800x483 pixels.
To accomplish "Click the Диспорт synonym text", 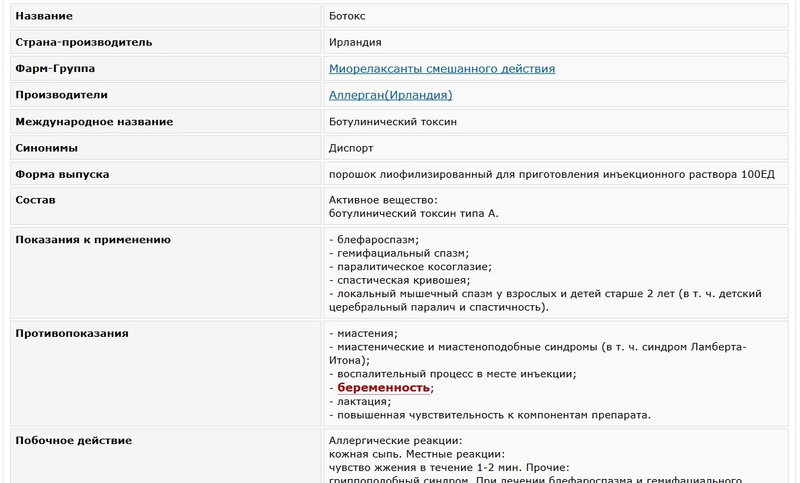I will tap(351, 148).
